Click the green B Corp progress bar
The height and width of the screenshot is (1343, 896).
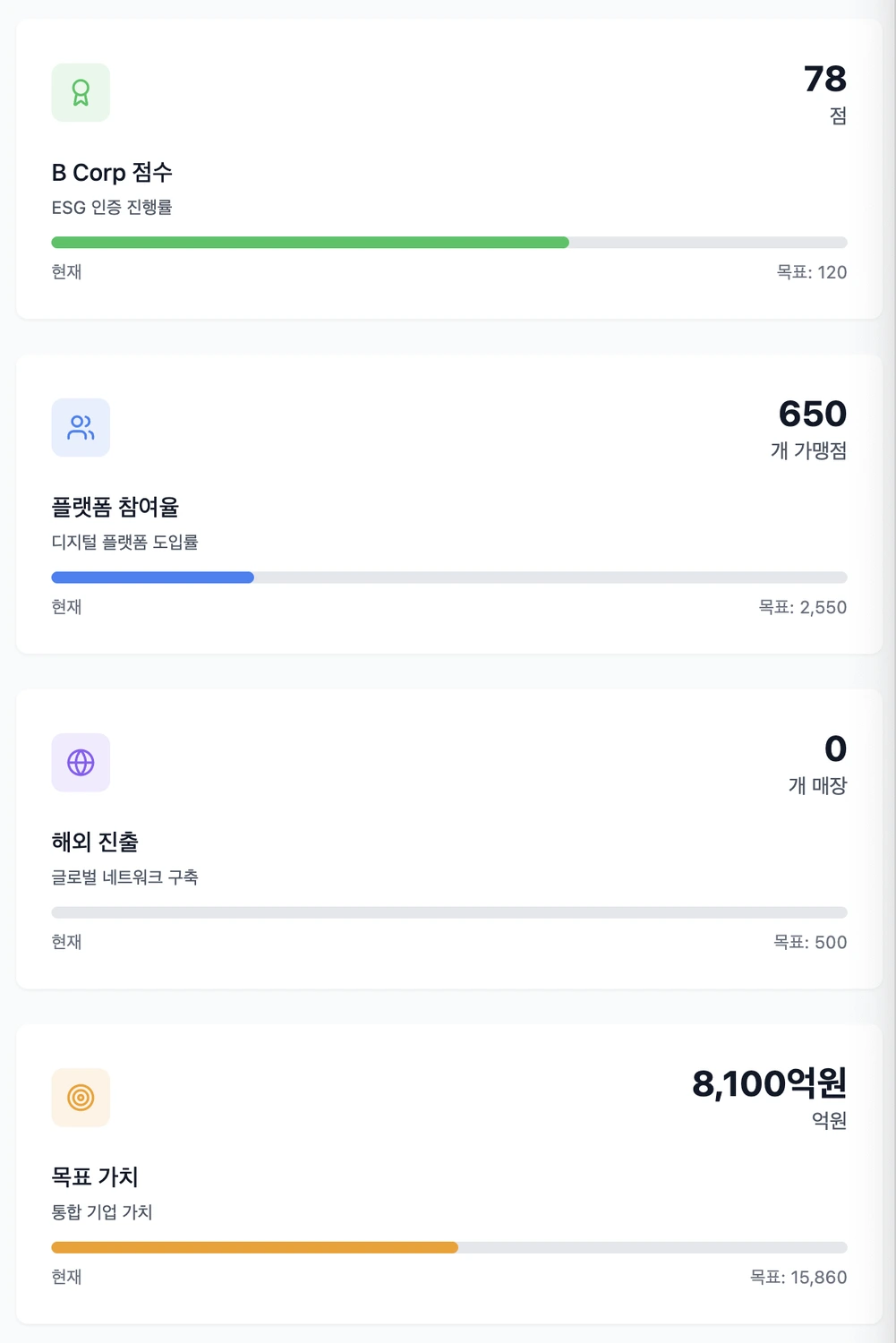tap(310, 243)
